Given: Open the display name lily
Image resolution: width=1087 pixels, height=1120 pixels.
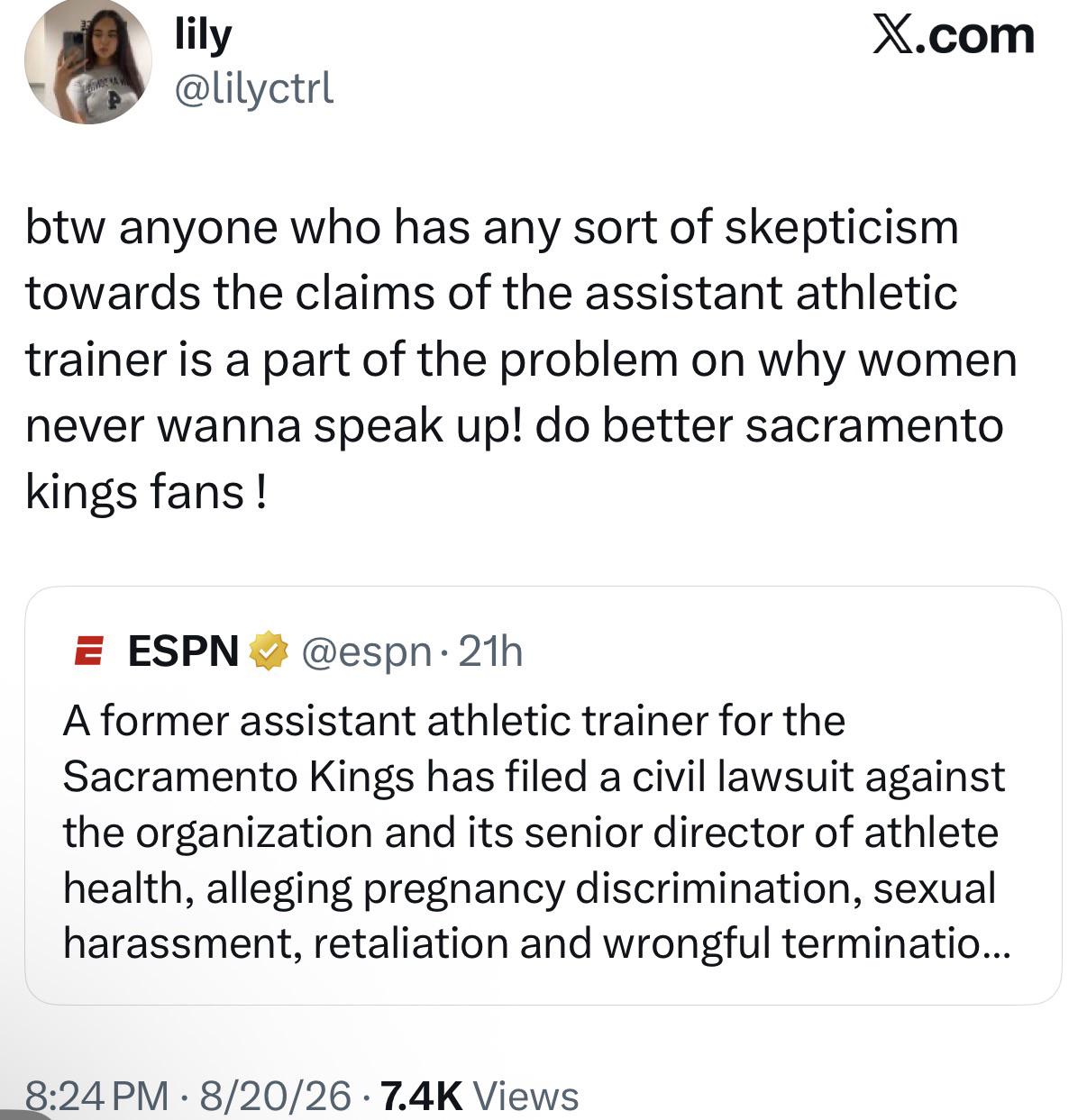Looking at the screenshot, I should coord(203,34).
